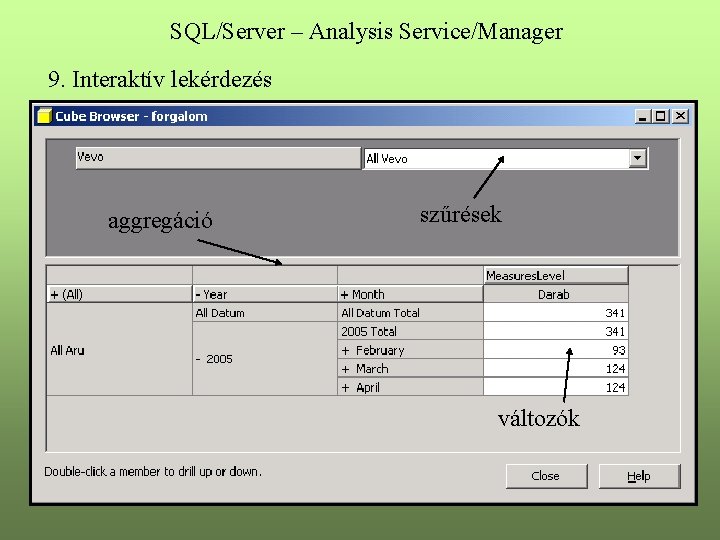Image resolution: width=720 pixels, height=540 pixels.
Task: Click the Cube Browser - forgalom title
Action: point(131,117)
